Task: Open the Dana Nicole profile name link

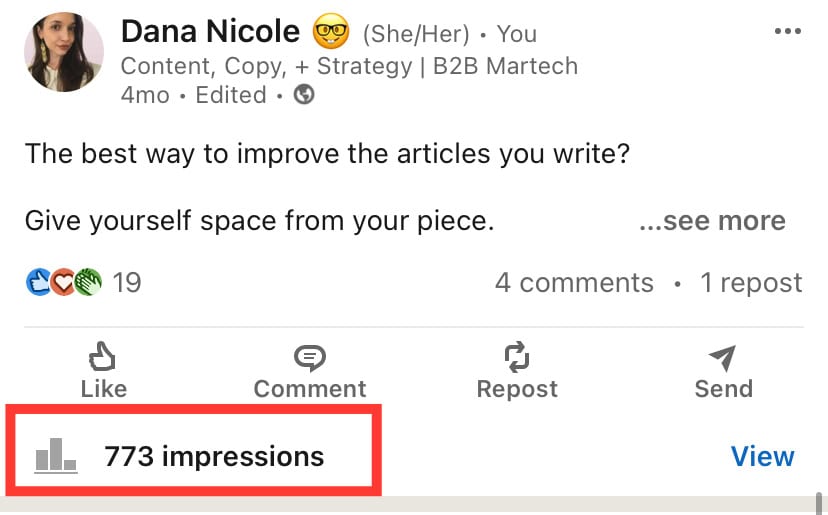Action: click(x=210, y=31)
